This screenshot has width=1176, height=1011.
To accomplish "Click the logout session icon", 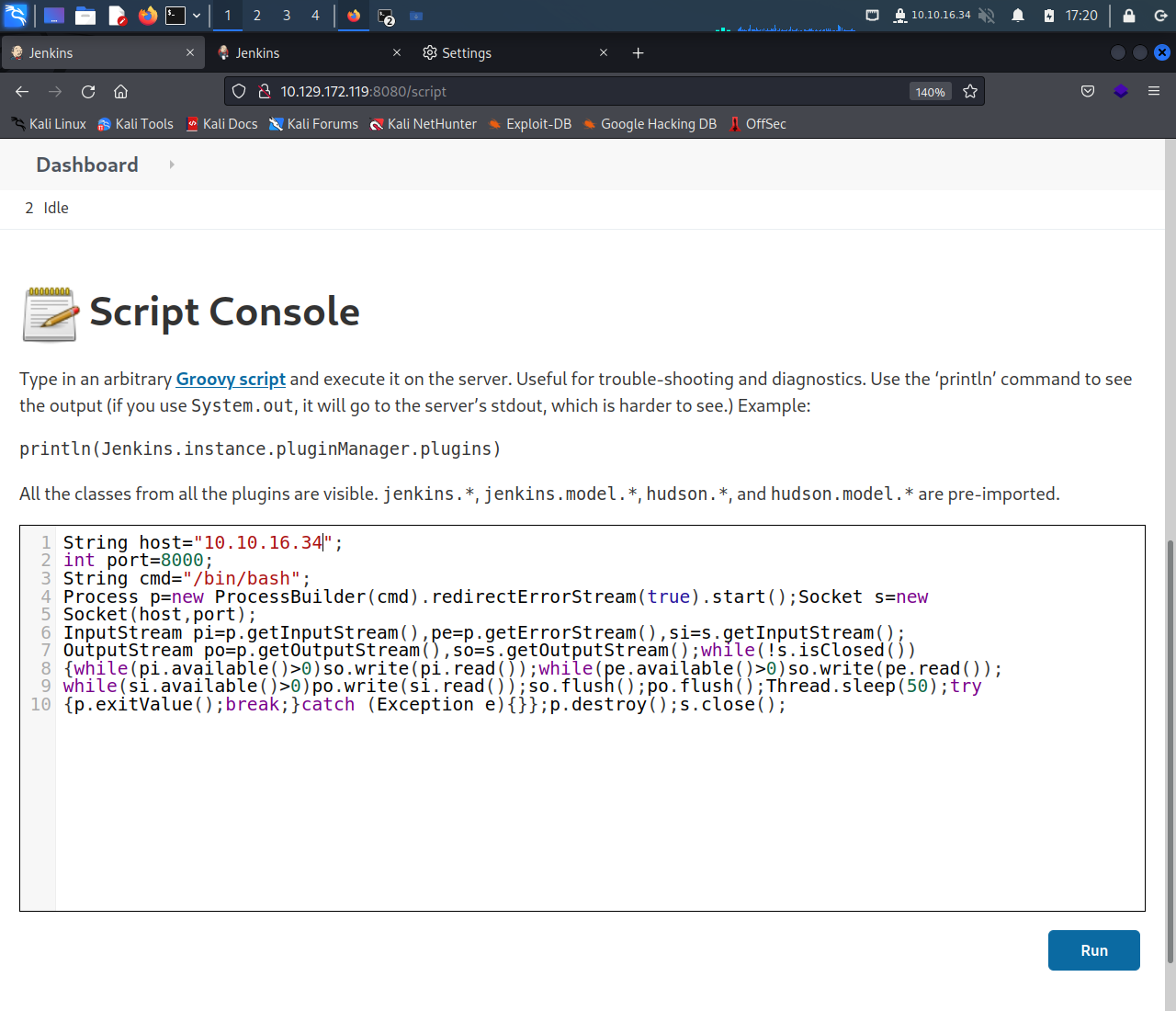I will click(x=1160, y=16).
